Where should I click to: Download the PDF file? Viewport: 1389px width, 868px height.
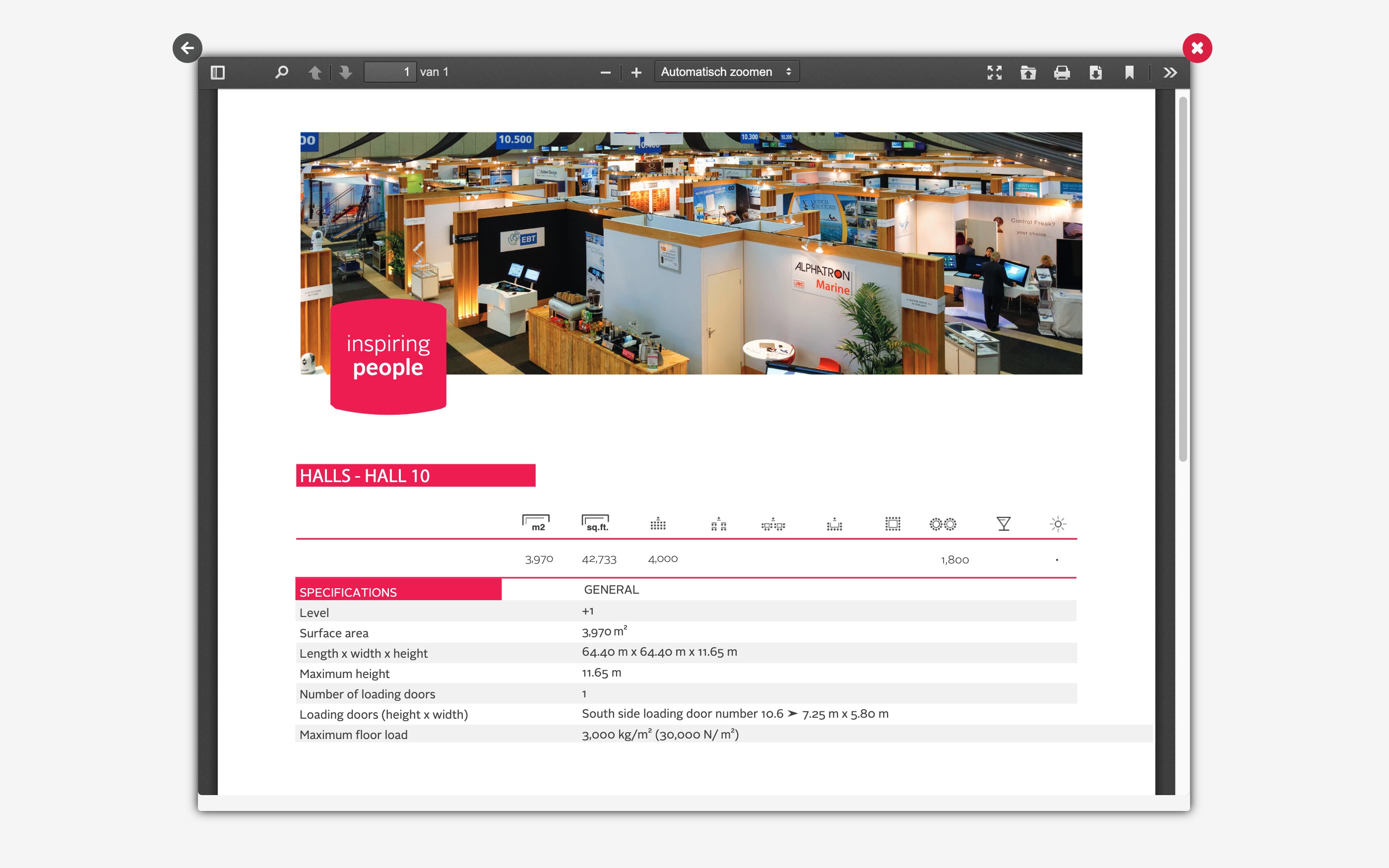point(1095,72)
